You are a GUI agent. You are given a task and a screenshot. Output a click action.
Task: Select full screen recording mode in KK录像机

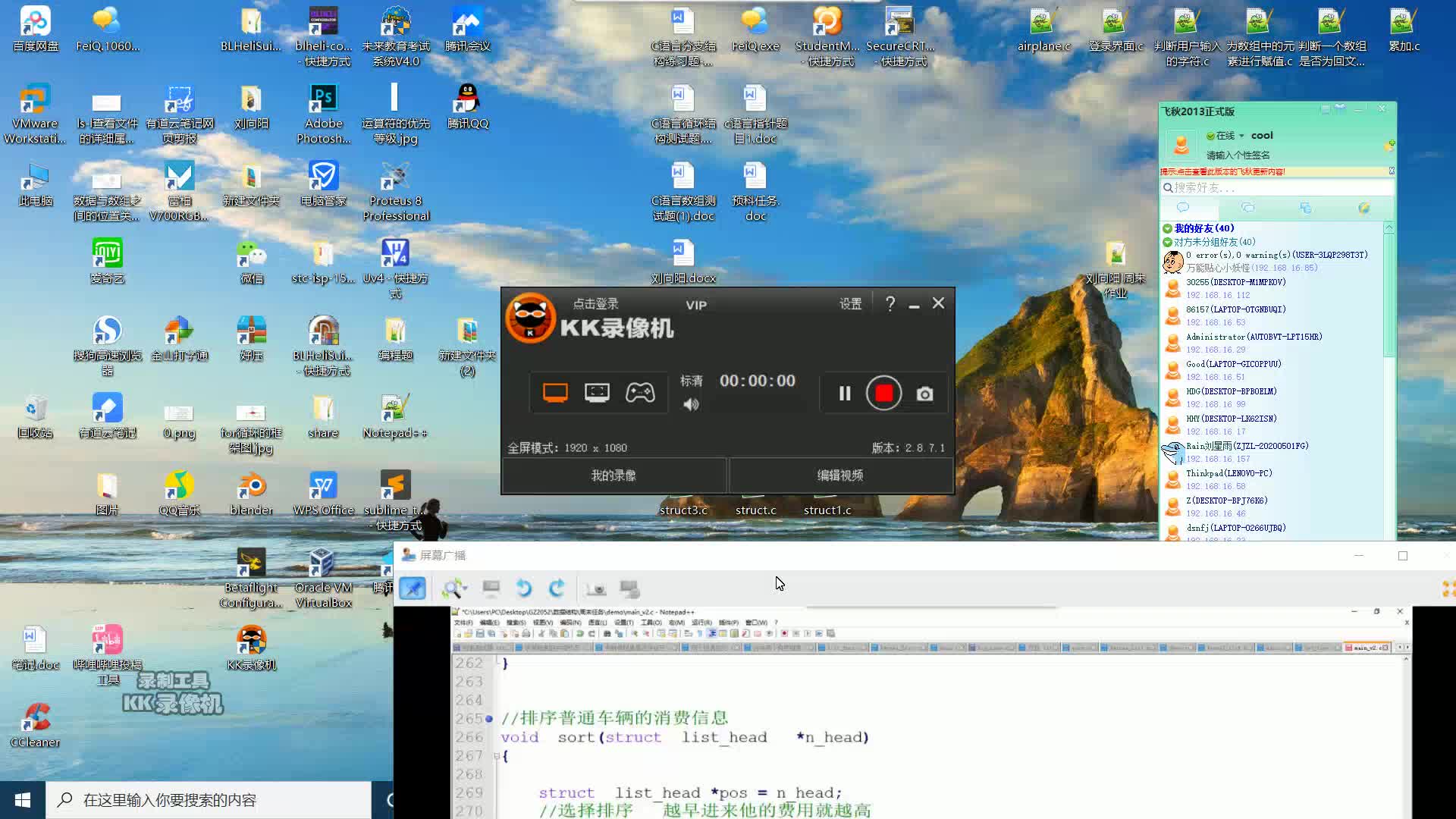pos(555,393)
